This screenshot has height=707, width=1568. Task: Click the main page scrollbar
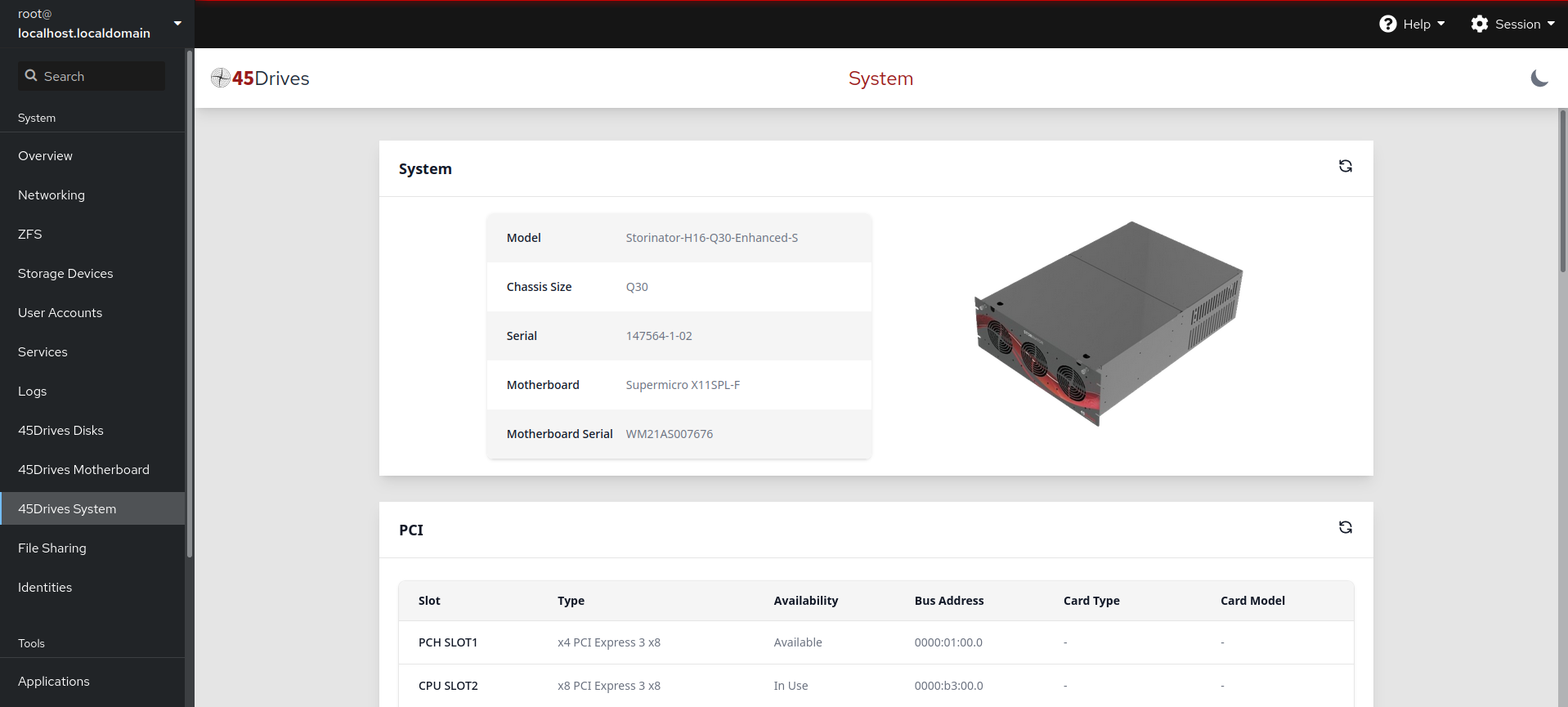pos(1562,192)
